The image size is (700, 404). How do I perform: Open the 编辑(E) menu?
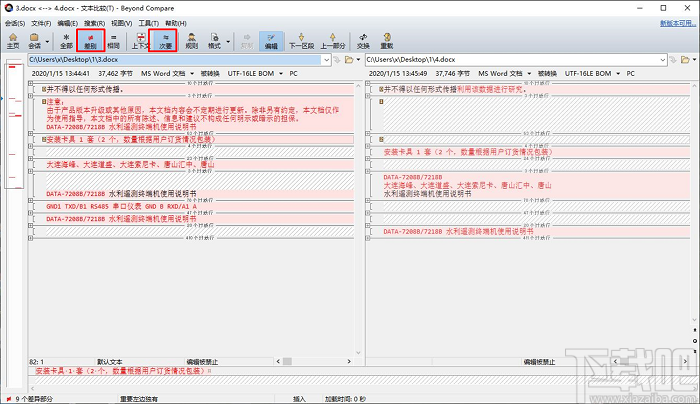[67, 23]
